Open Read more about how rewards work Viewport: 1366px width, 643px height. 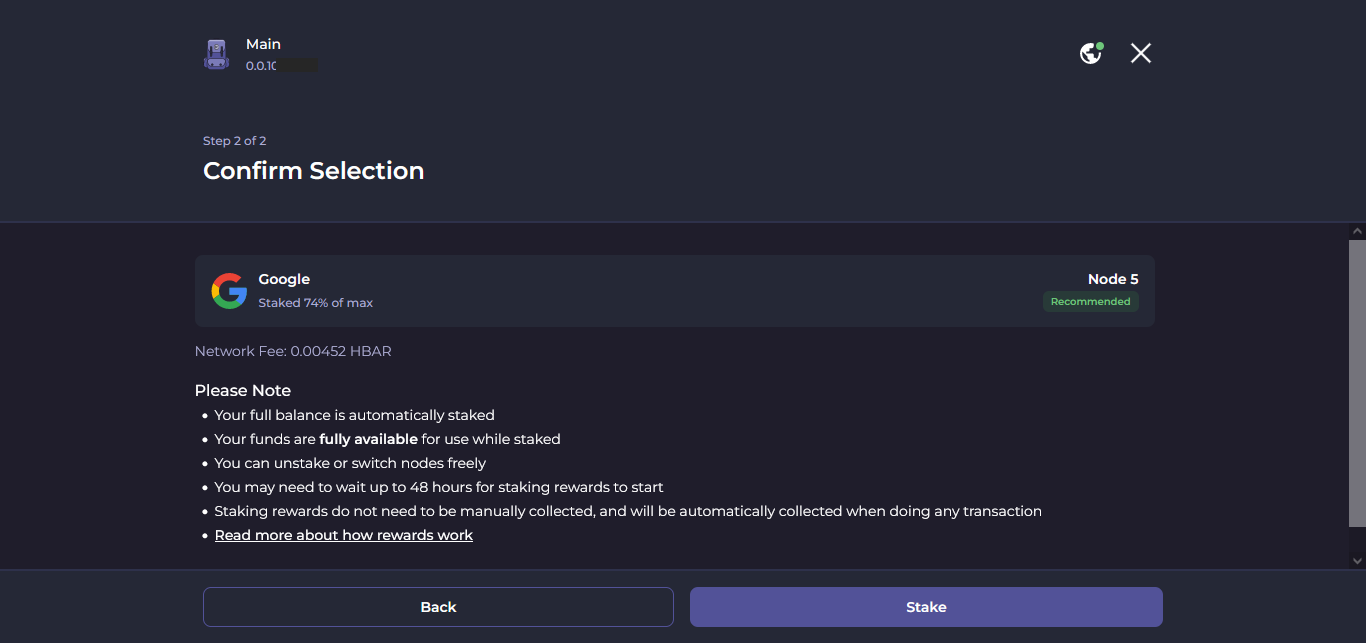tap(344, 535)
